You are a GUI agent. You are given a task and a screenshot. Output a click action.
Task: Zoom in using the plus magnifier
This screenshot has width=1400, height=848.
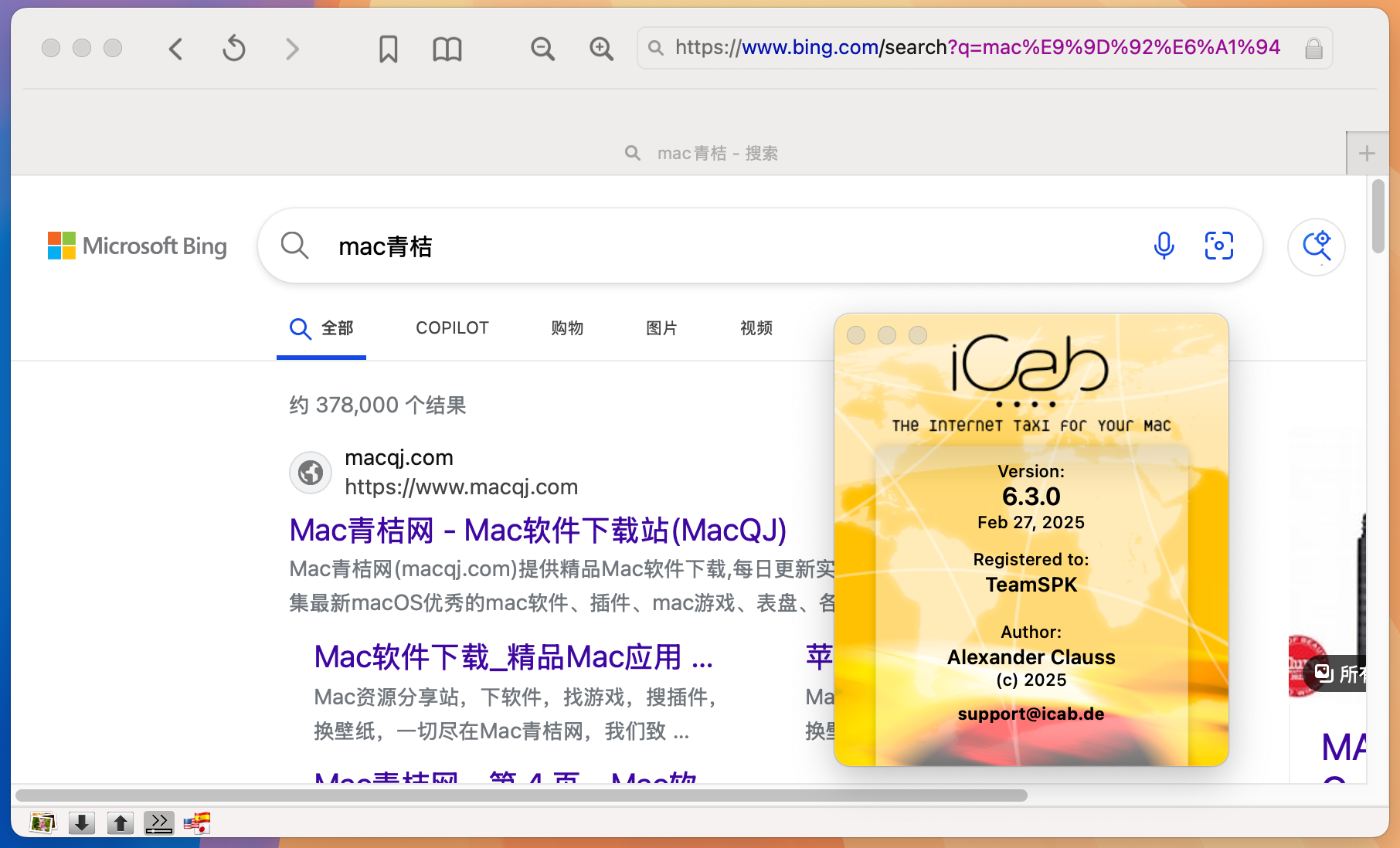(x=601, y=49)
